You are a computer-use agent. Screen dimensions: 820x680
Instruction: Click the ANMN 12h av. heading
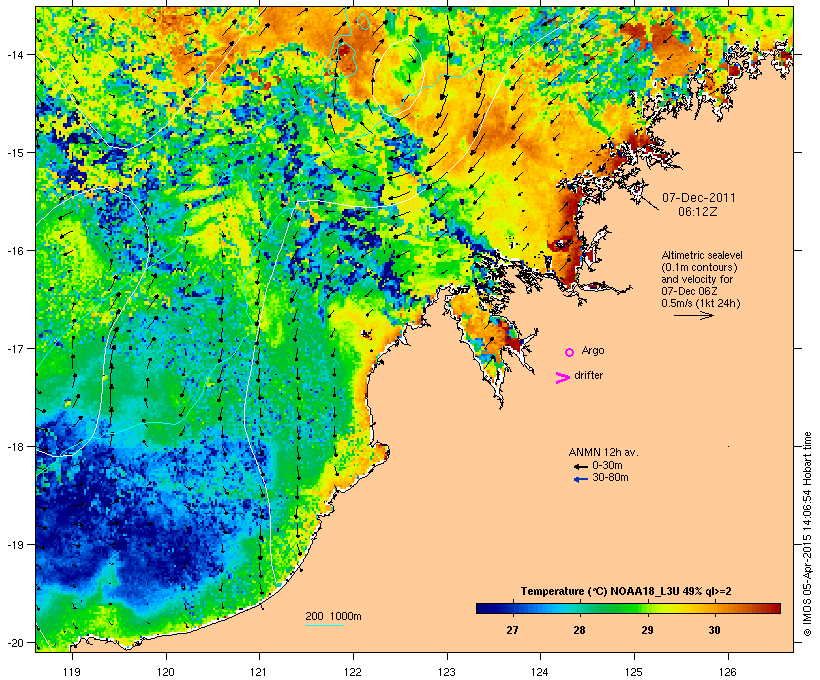point(603,452)
